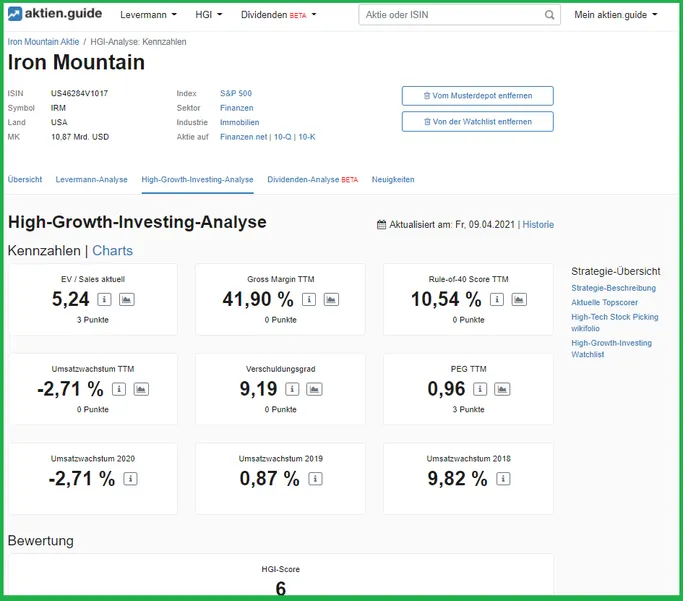Screen dimensions: 683x601
Task: Open the Finanzen.net link
Action: [x=243, y=137]
